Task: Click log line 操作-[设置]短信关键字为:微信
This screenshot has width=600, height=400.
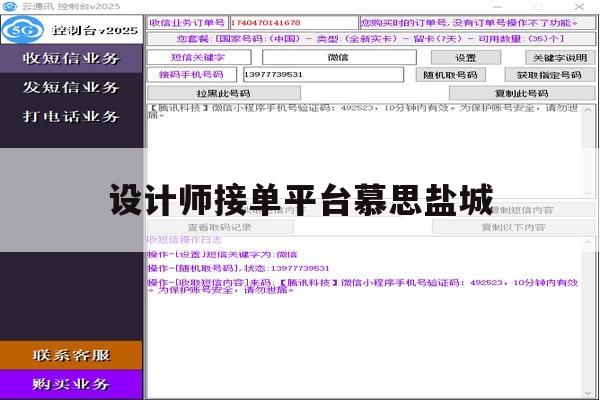Action: click(x=222, y=254)
